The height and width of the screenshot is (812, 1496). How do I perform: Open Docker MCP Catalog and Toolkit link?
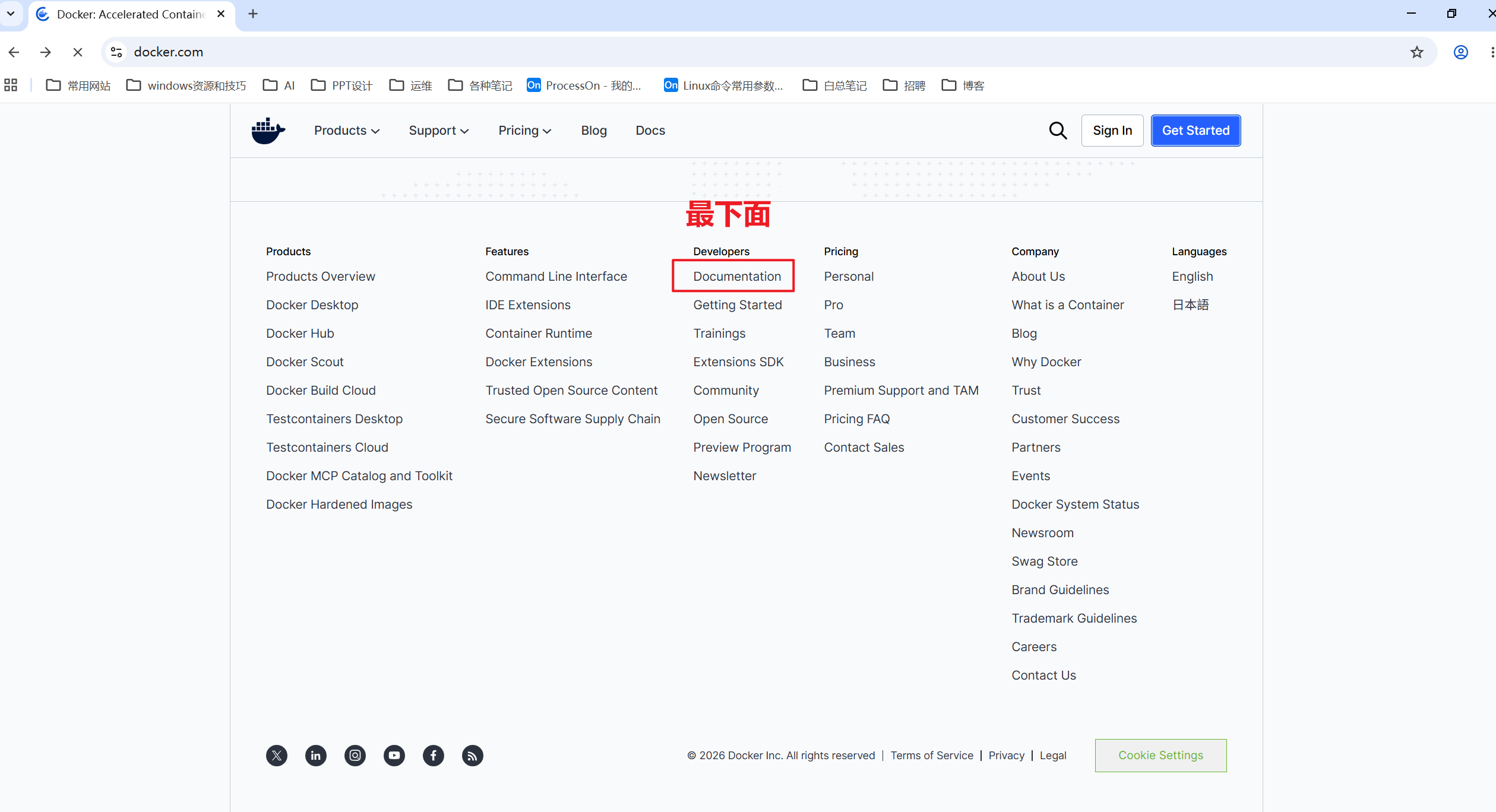(x=359, y=476)
